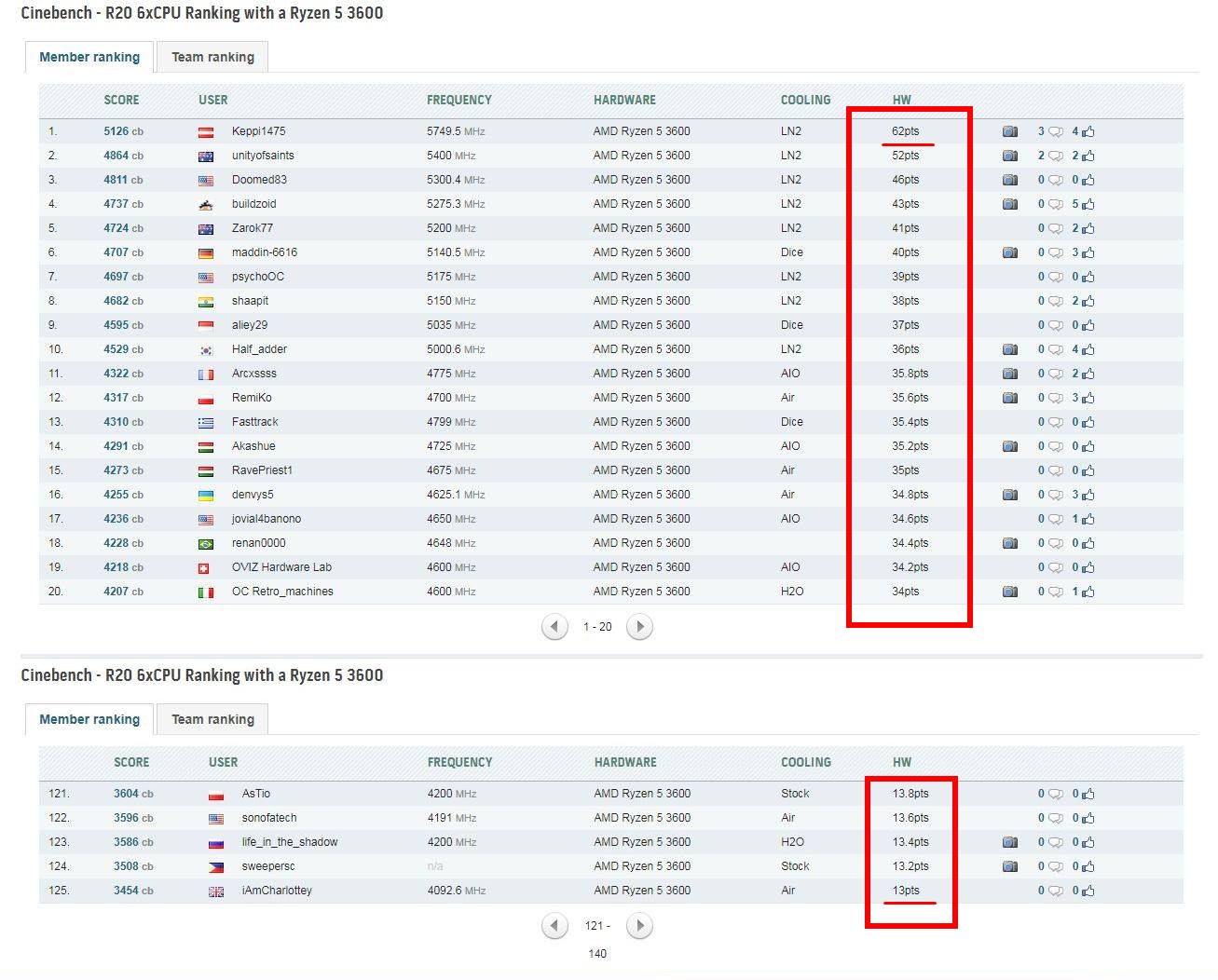This screenshot has width=1218, height=980.
Task: Open the OVIZ Hardware Lab user link
Action: click(x=281, y=567)
